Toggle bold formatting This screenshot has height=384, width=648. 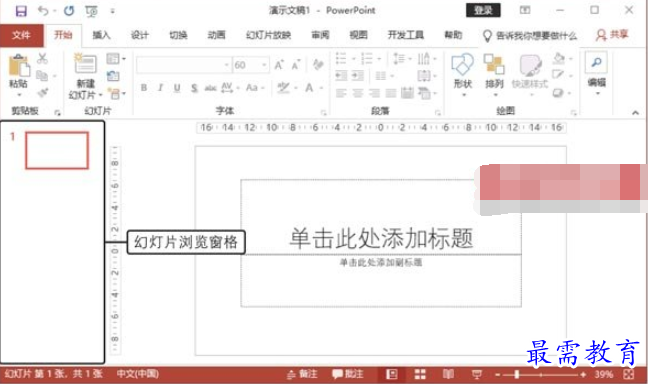pos(144,88)
